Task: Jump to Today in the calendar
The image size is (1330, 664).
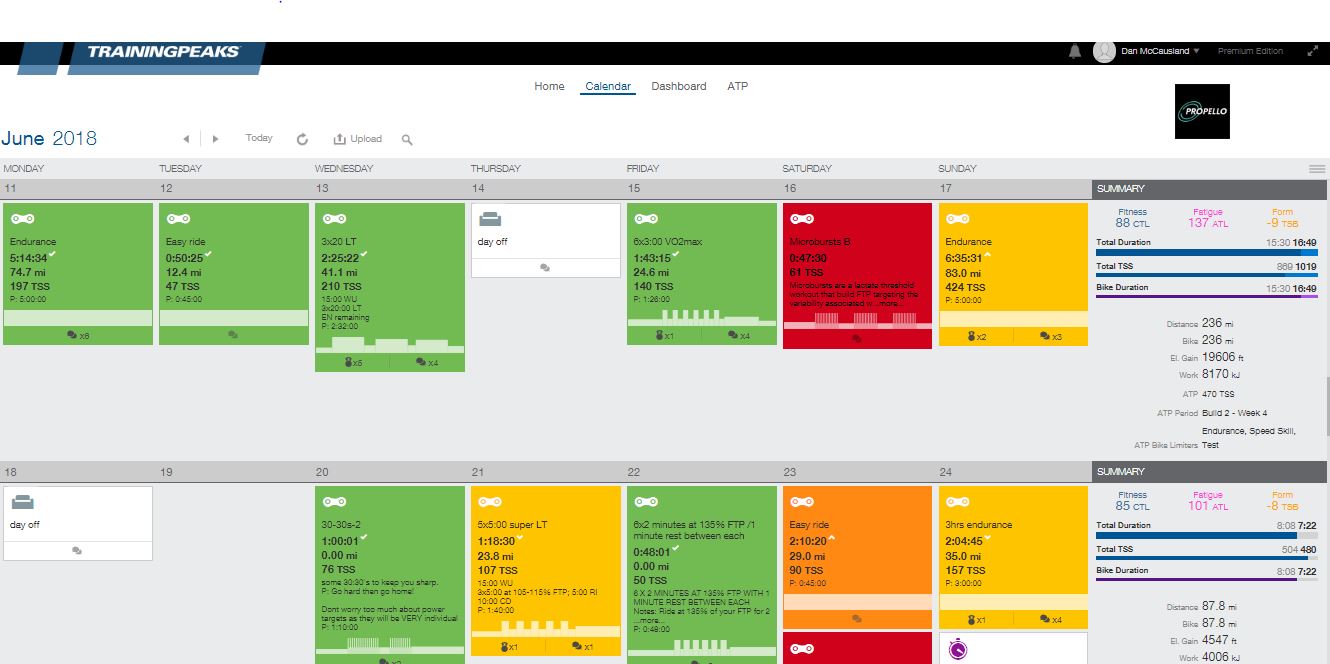Action: pos(259,138)
